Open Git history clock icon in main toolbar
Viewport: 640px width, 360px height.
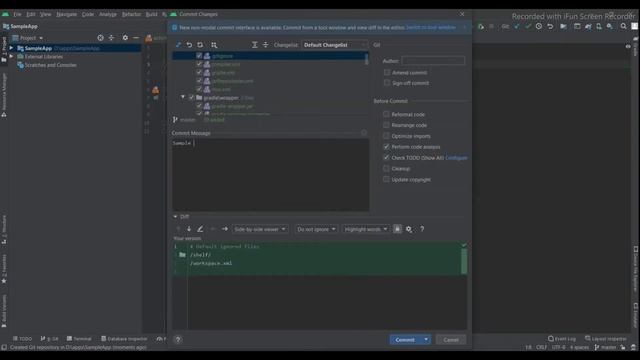click(x=539, y=27)
